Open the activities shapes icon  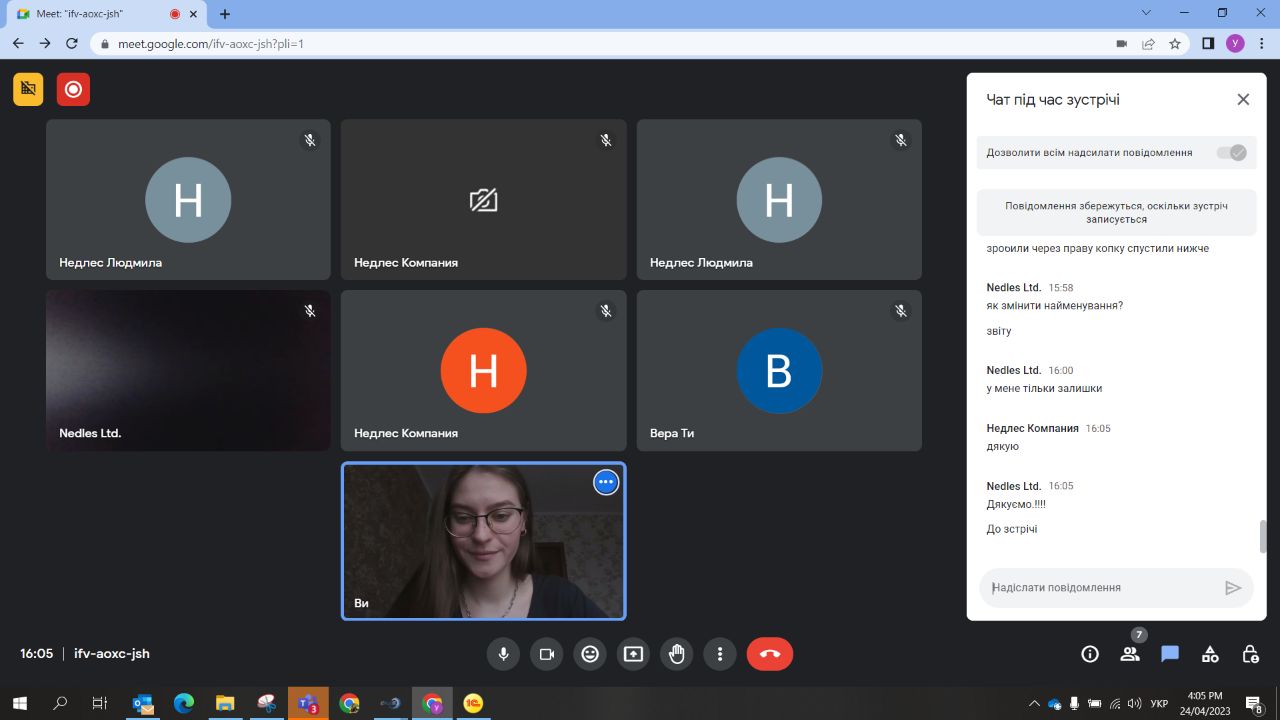[1210, 654]
